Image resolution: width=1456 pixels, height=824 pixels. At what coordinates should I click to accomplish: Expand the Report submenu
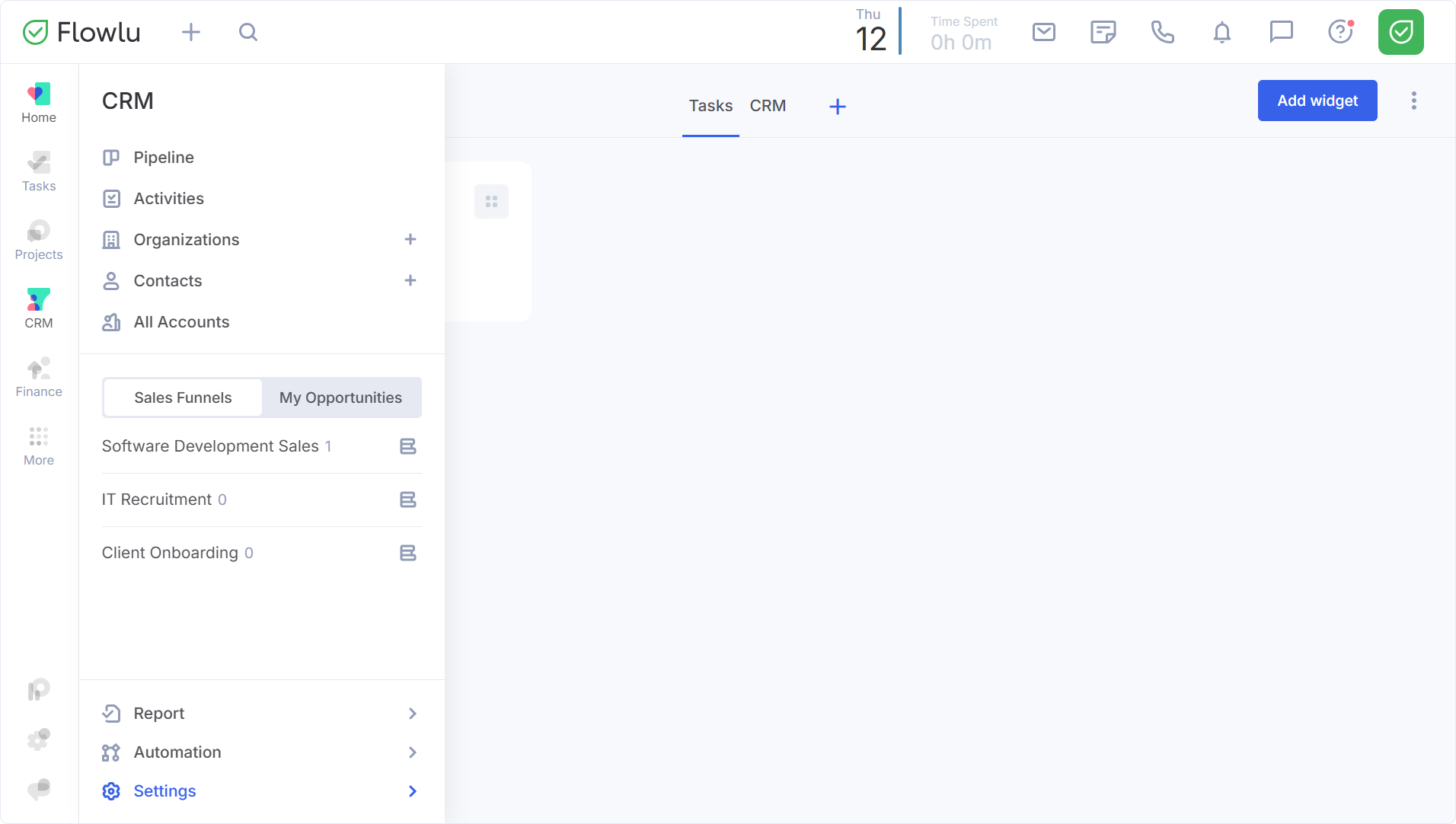pos(412,714)
